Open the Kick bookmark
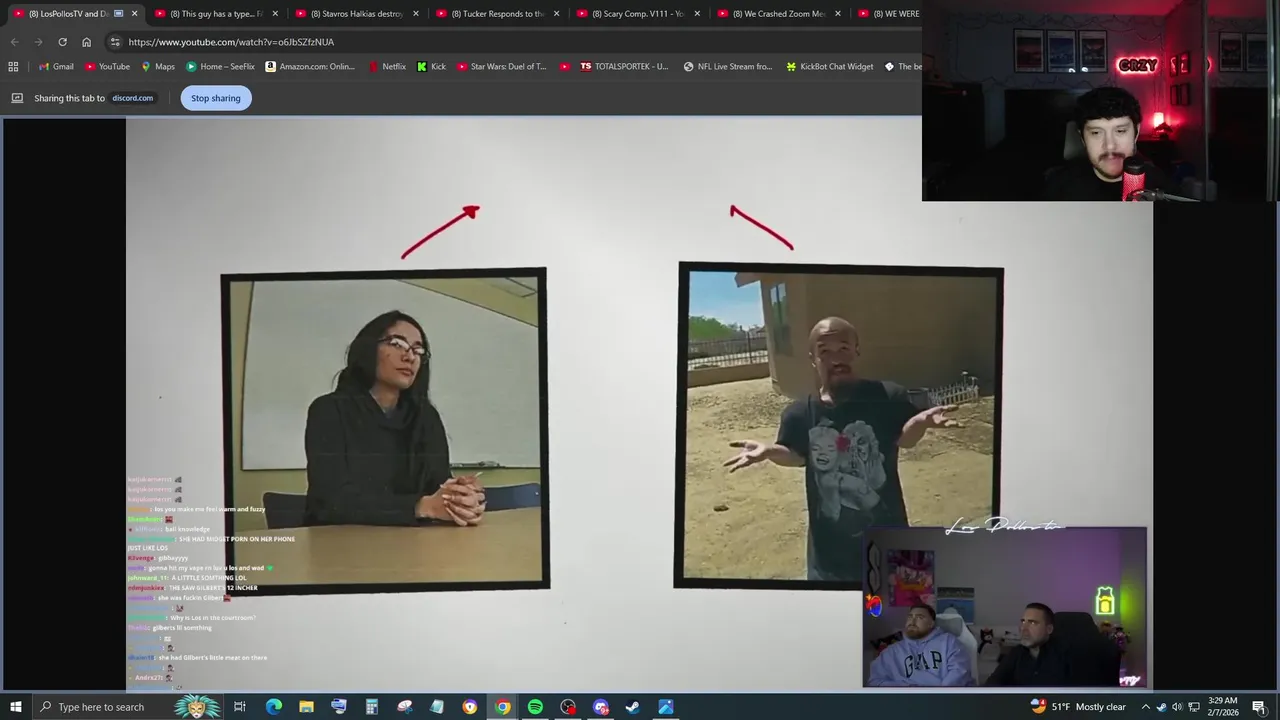This screenshot has width=1280, height=720. [431, 67]
